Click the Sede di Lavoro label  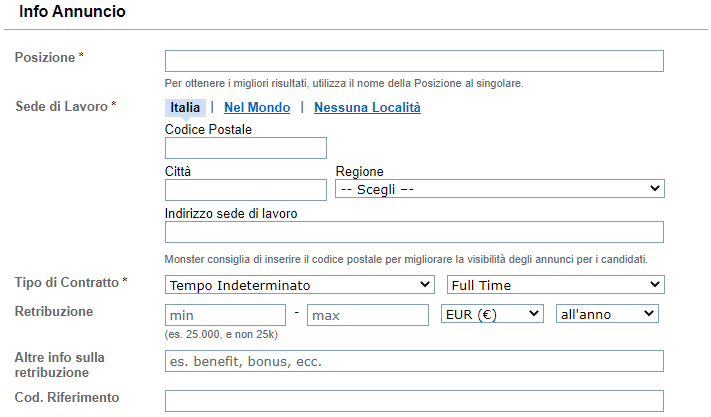point(62,107)
